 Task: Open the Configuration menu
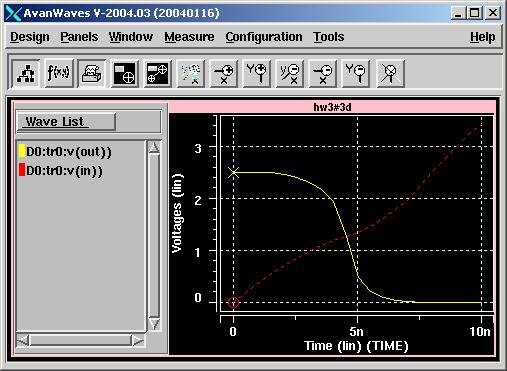click(x=264, y=37)
